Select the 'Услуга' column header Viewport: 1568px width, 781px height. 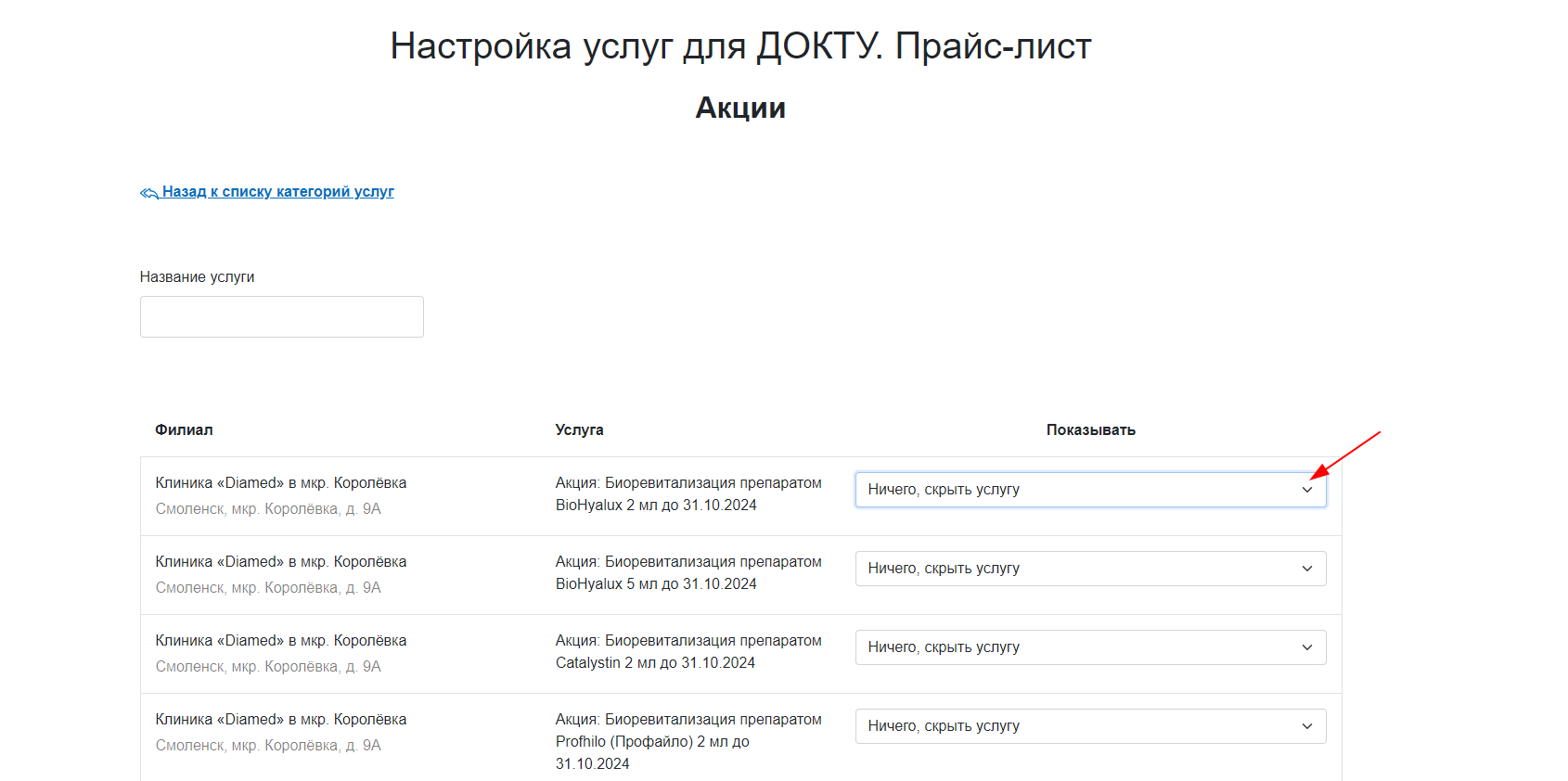tap(579, 429)
